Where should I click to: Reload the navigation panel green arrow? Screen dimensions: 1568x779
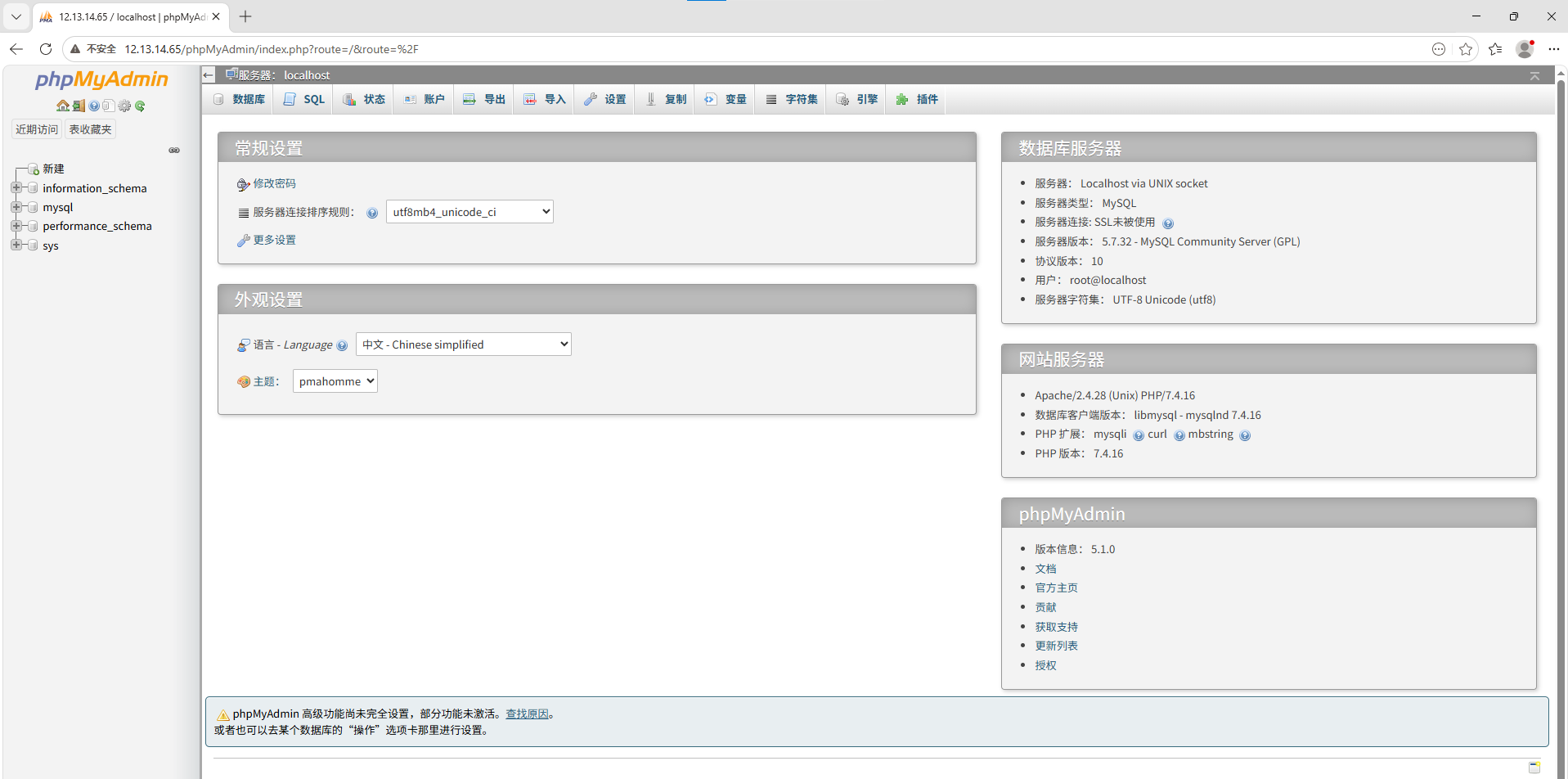(x=140, y=106)
